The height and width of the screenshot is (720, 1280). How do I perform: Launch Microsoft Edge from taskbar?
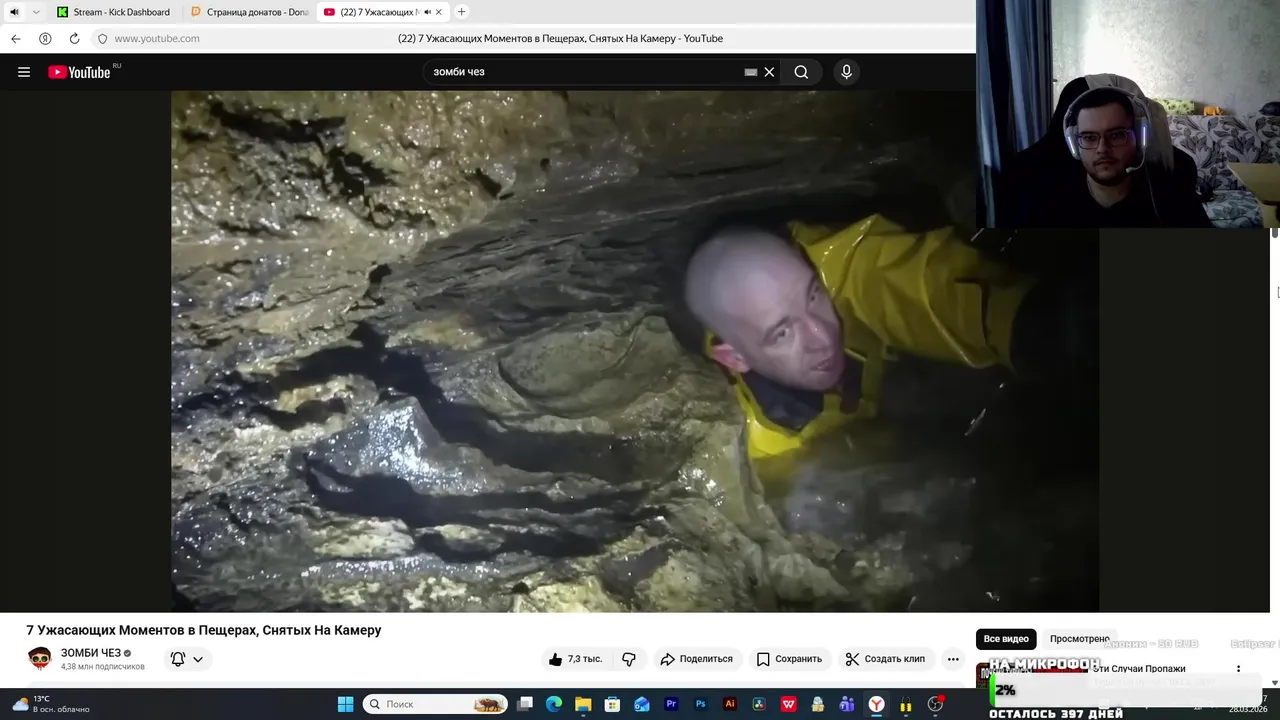554,704
